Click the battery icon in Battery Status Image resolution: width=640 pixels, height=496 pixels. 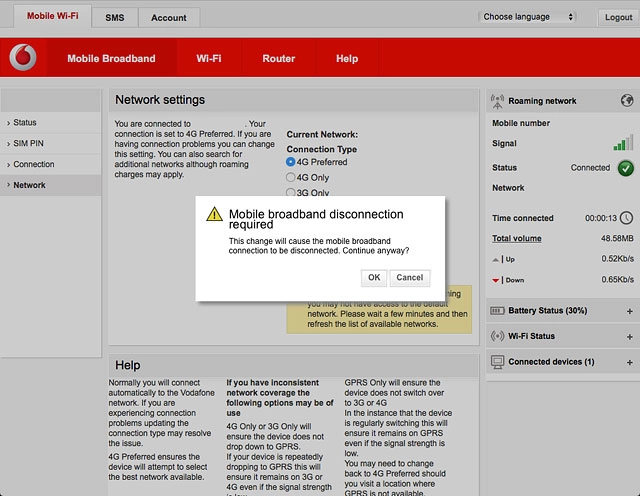497,311
